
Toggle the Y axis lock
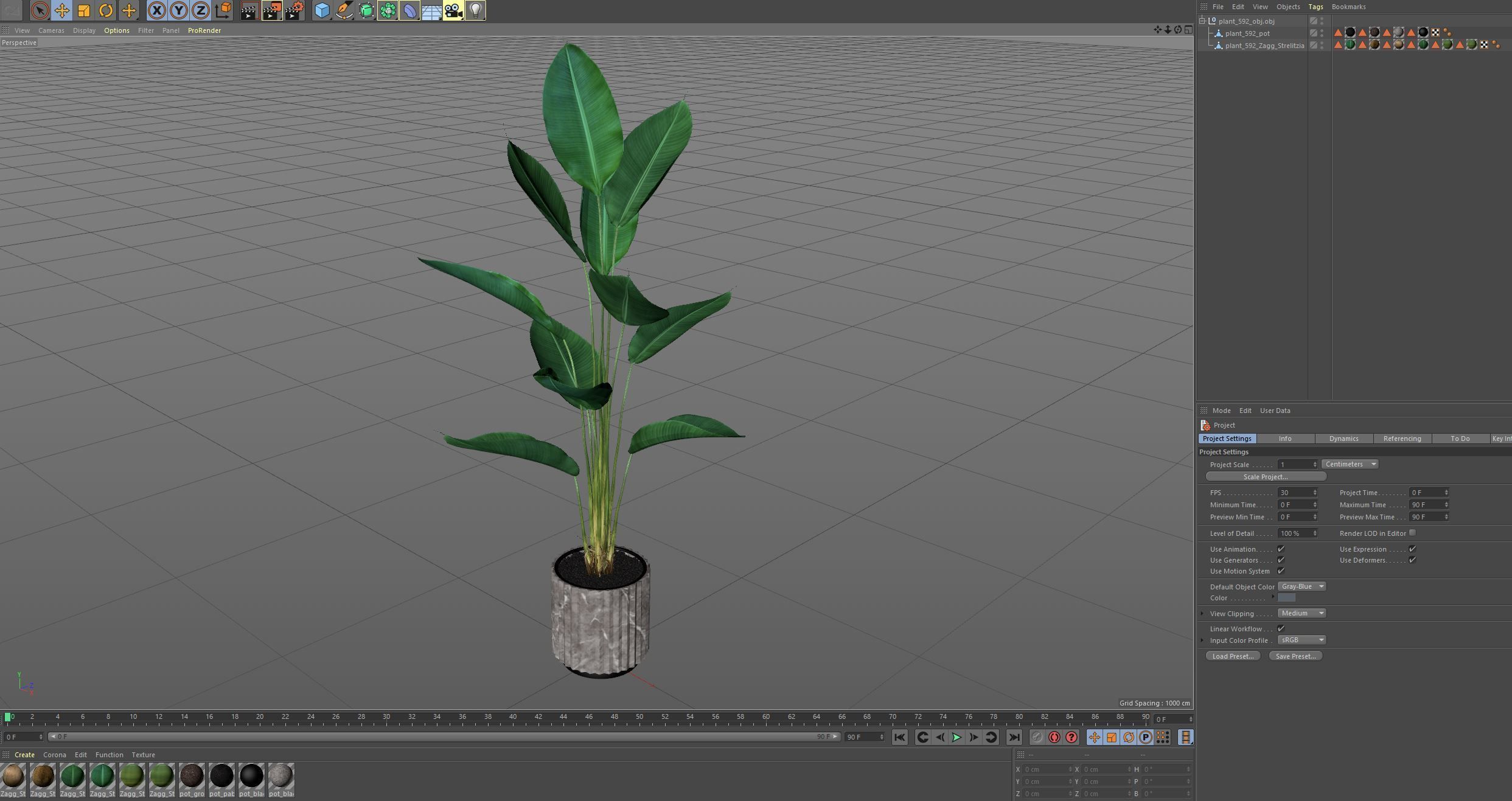(179, 10)
